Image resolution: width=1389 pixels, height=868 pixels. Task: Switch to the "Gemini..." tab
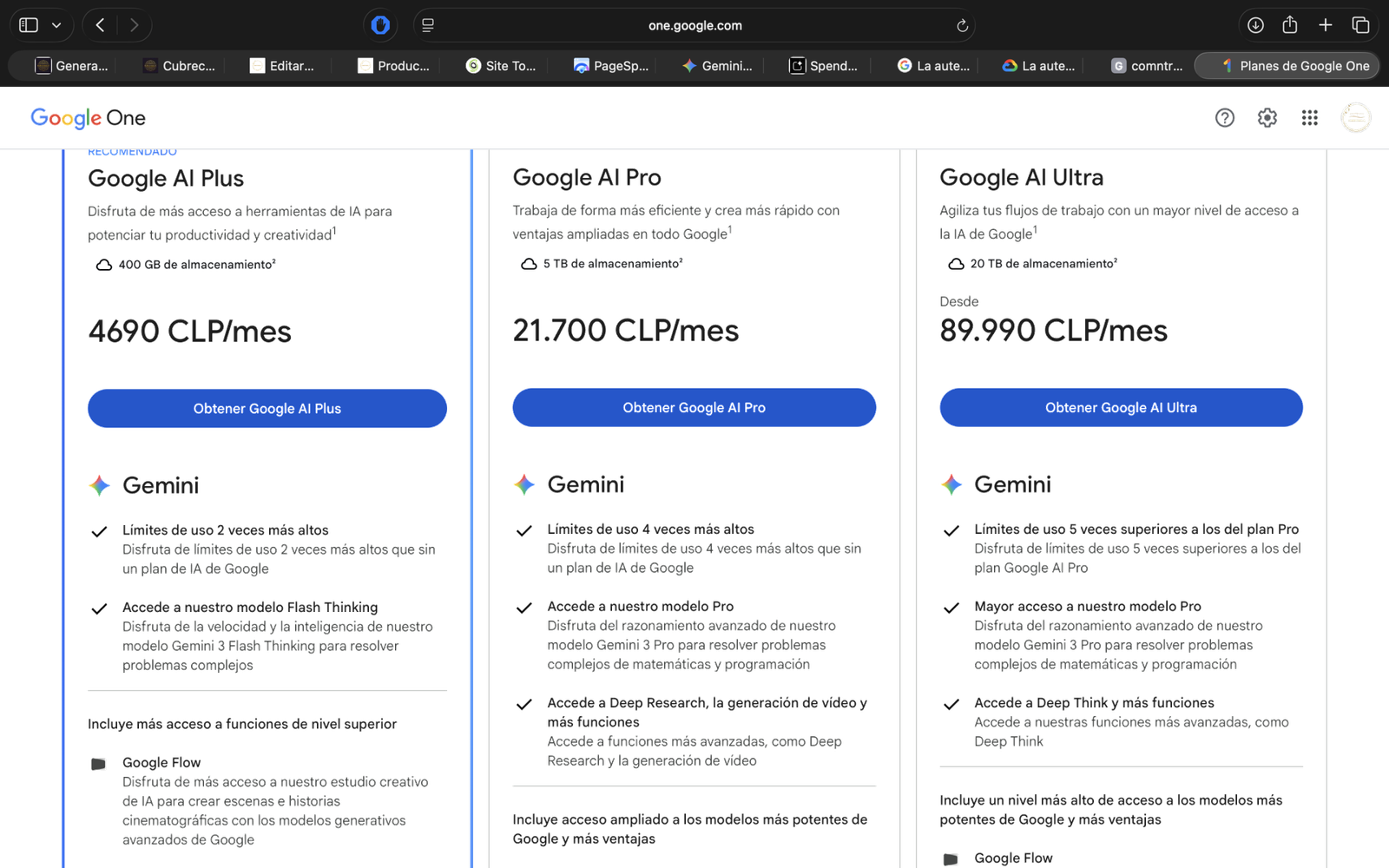pyautogui.click(x=717, y=65)
